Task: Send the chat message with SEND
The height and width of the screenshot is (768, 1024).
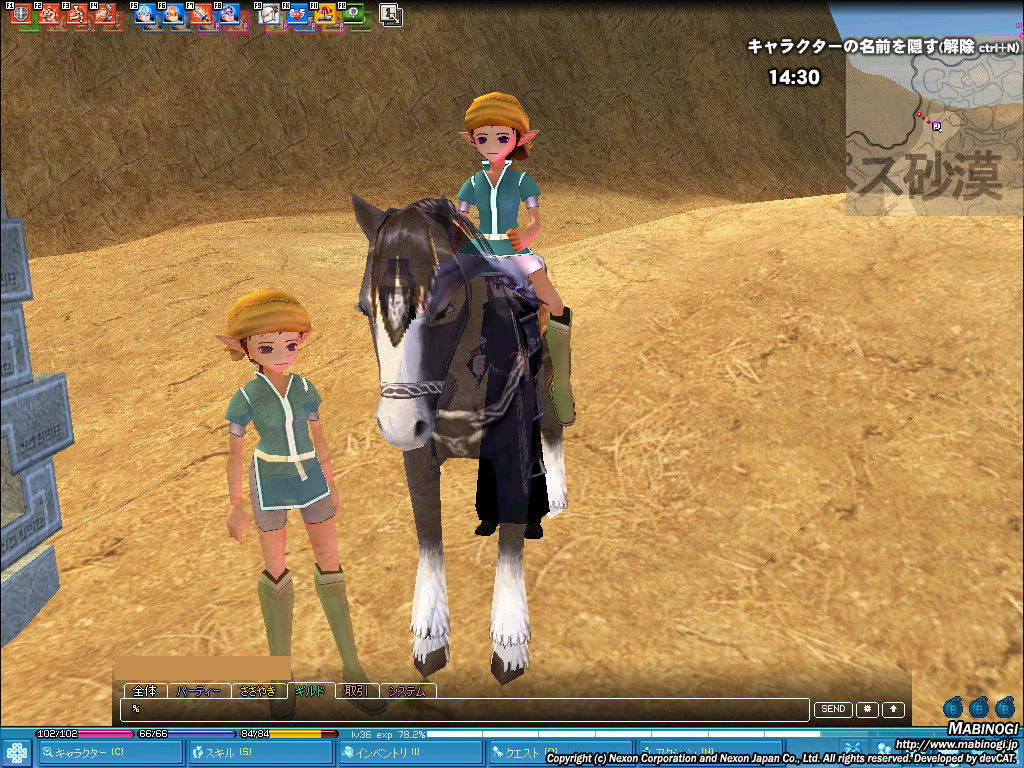Action: [833, 709]
